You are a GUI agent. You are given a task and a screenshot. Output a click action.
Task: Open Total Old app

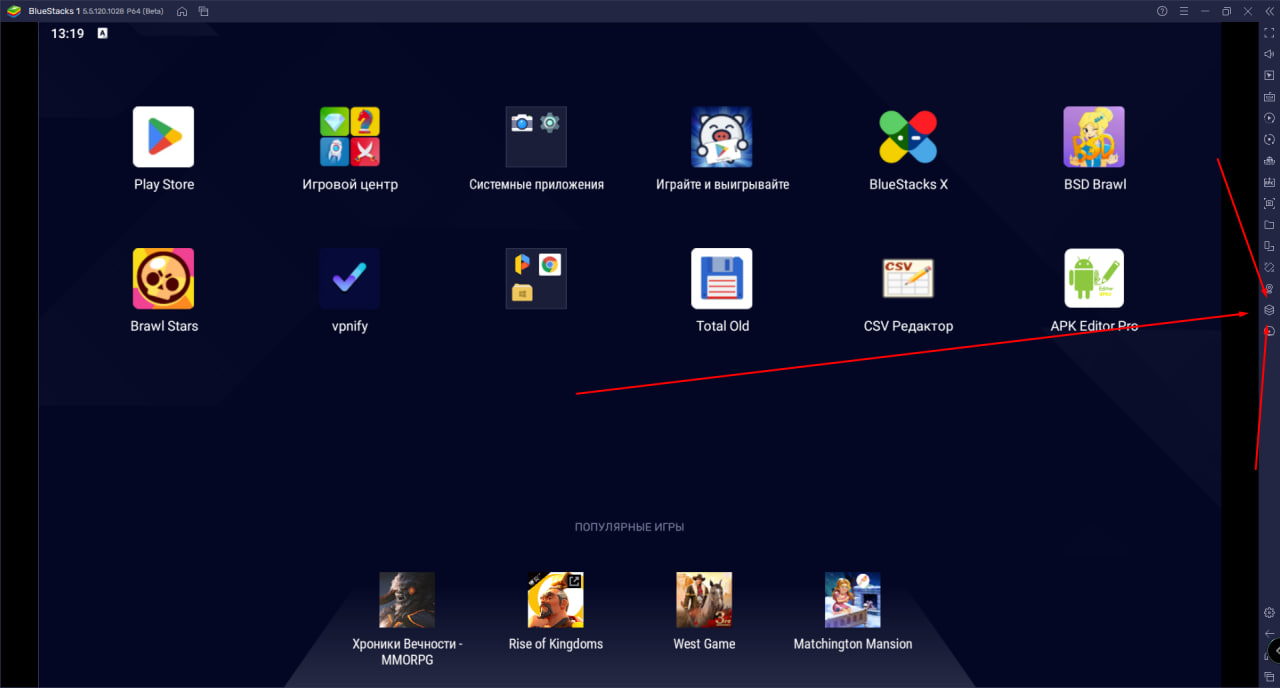tap(722, 279)
